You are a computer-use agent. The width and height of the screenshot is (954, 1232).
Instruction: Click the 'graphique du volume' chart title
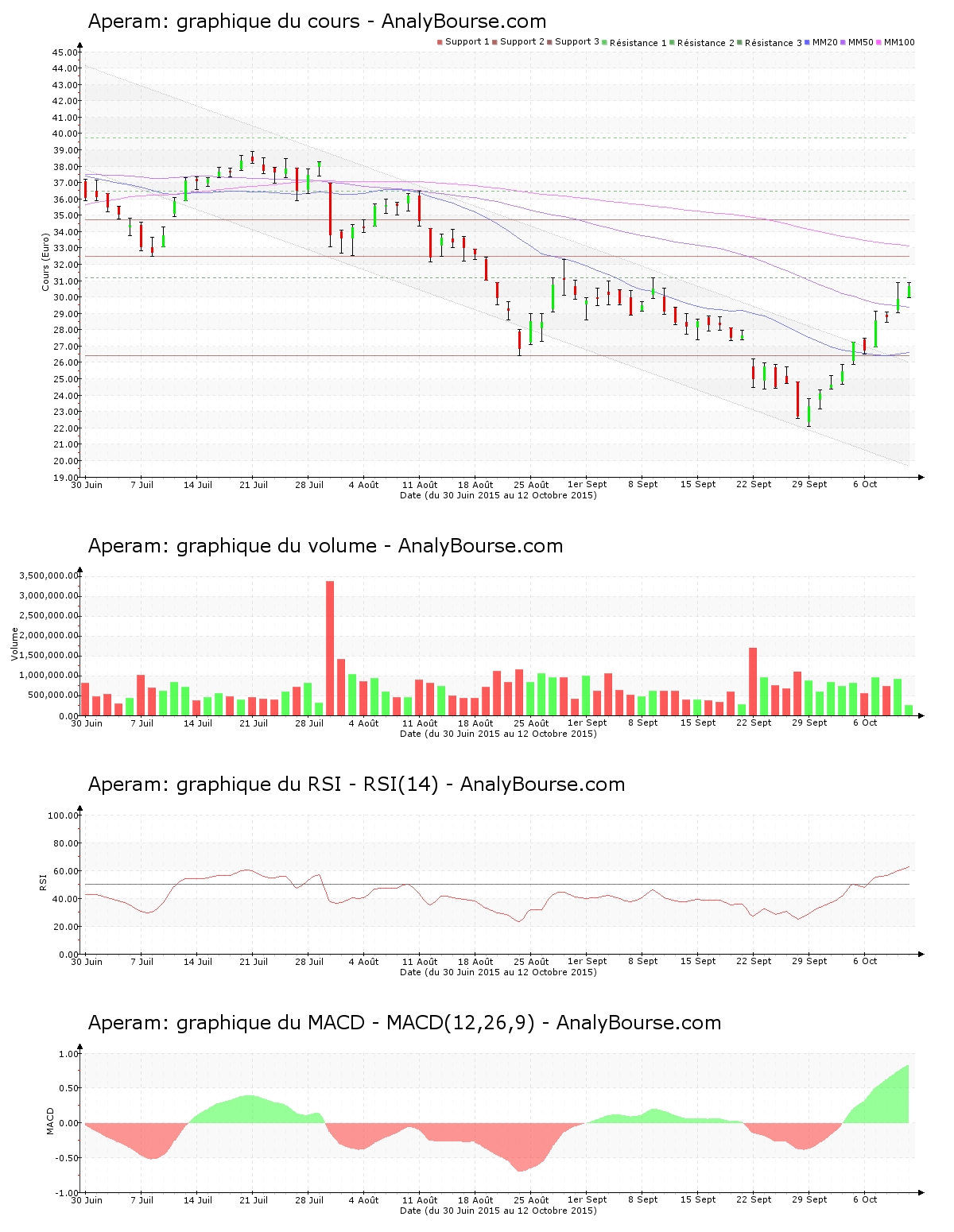point(325,546)
